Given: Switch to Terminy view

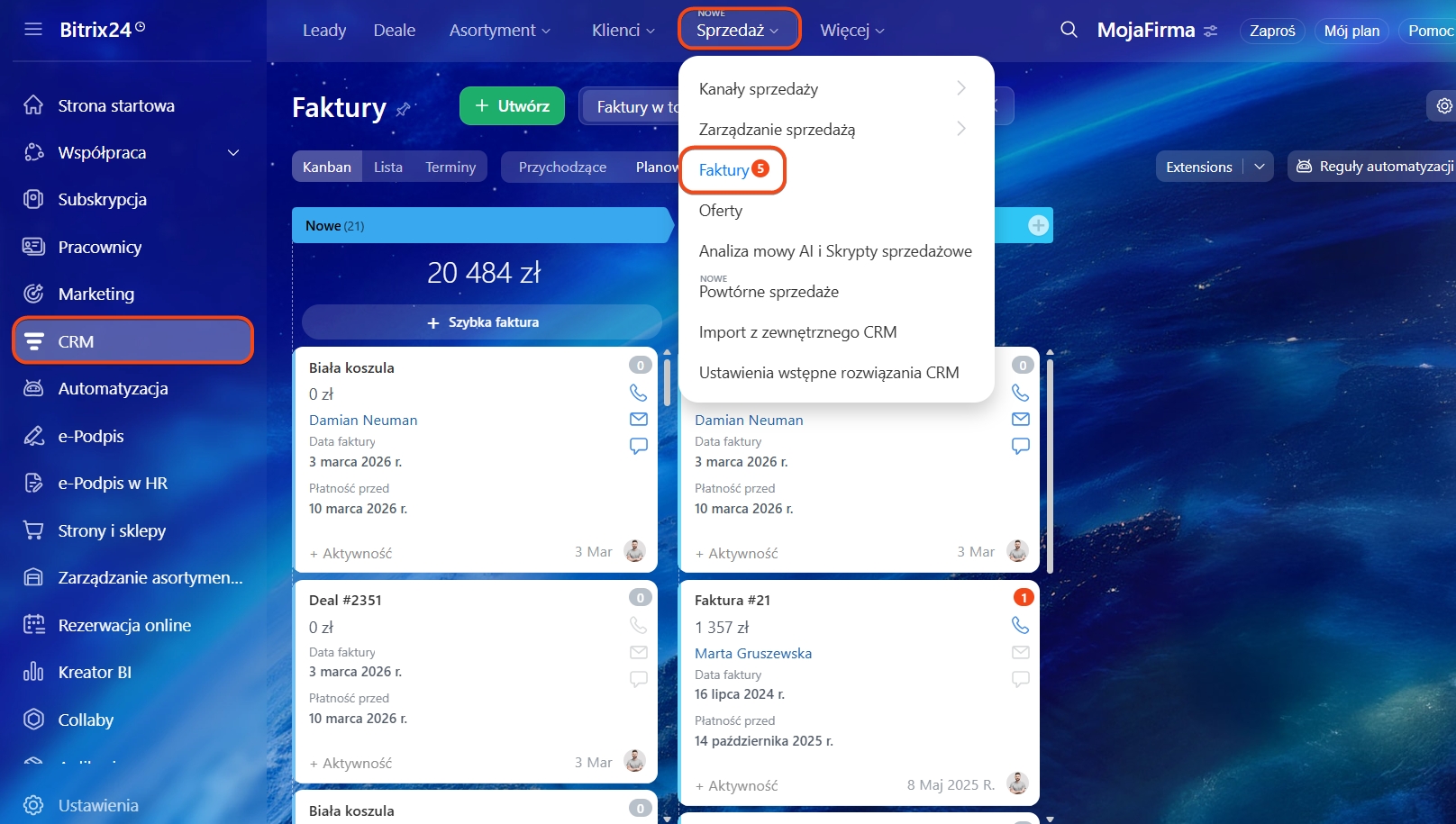Looking at the screenshot, I should pos(450,167).
